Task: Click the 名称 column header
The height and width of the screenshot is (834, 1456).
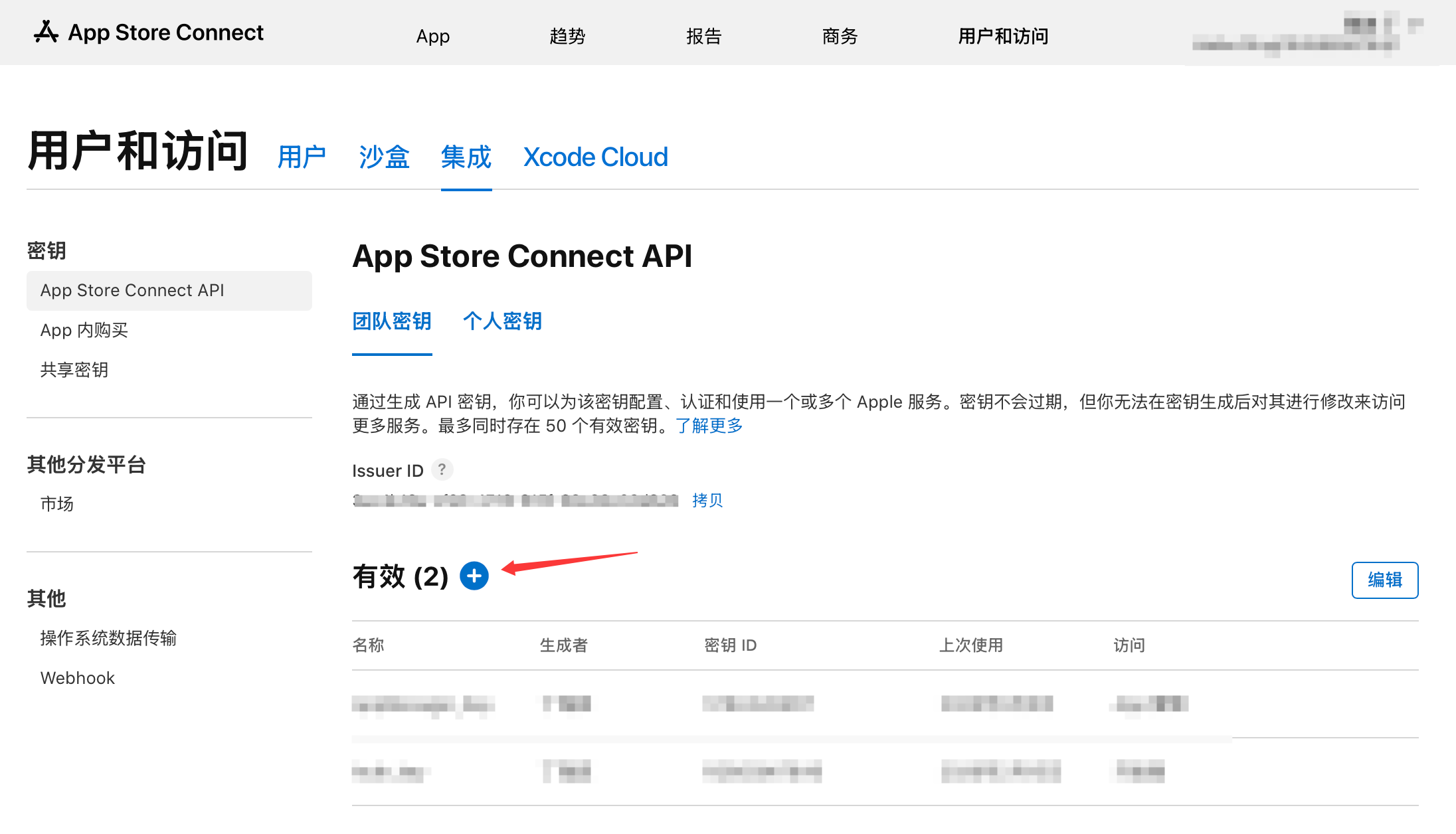Action: (x=369, y=645)
